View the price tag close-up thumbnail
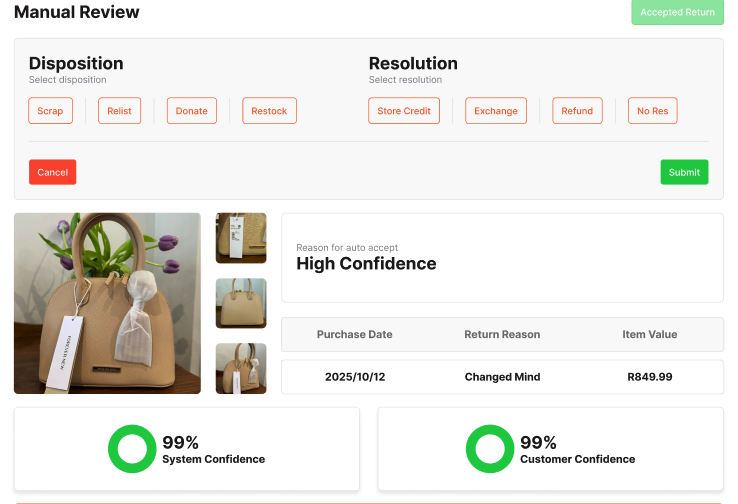This screenshot has width=738, height=504. [241, 238]
